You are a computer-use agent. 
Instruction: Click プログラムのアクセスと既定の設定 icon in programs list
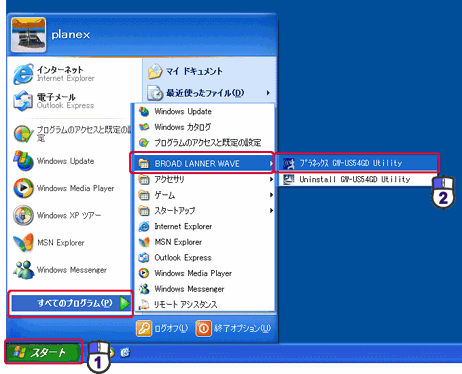(x=144, y=143)
